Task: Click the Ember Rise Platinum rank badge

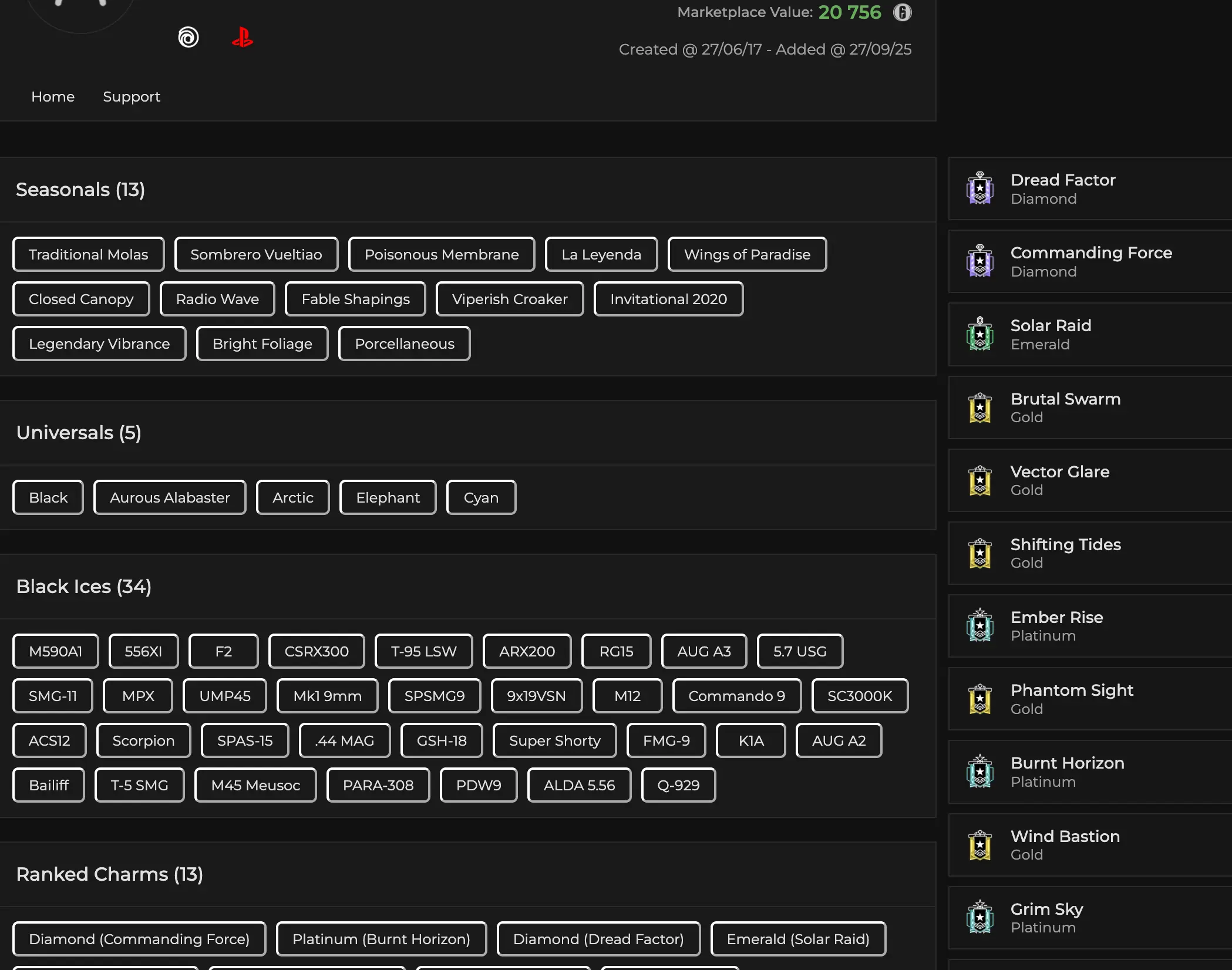Action: [x=979, y=626]
